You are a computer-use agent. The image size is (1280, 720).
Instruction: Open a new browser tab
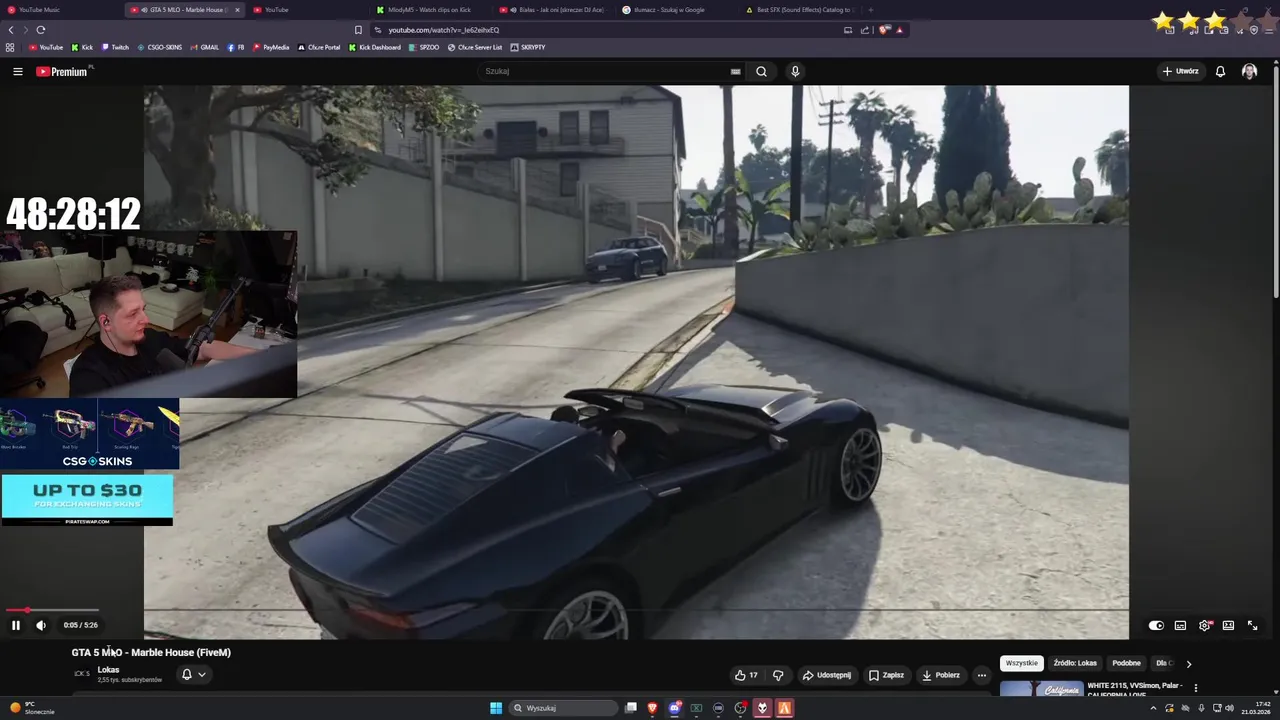click(870, 10)
